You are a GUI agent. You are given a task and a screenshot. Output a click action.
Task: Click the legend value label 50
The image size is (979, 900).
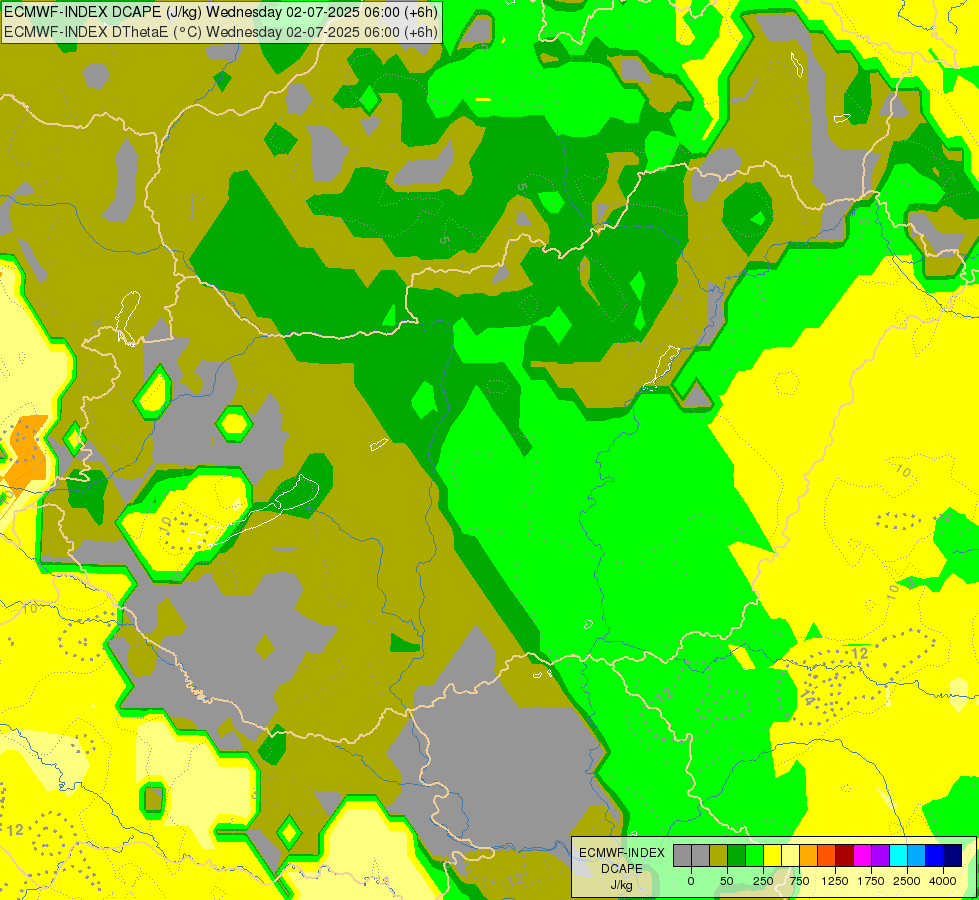click(x=727, y=881)
